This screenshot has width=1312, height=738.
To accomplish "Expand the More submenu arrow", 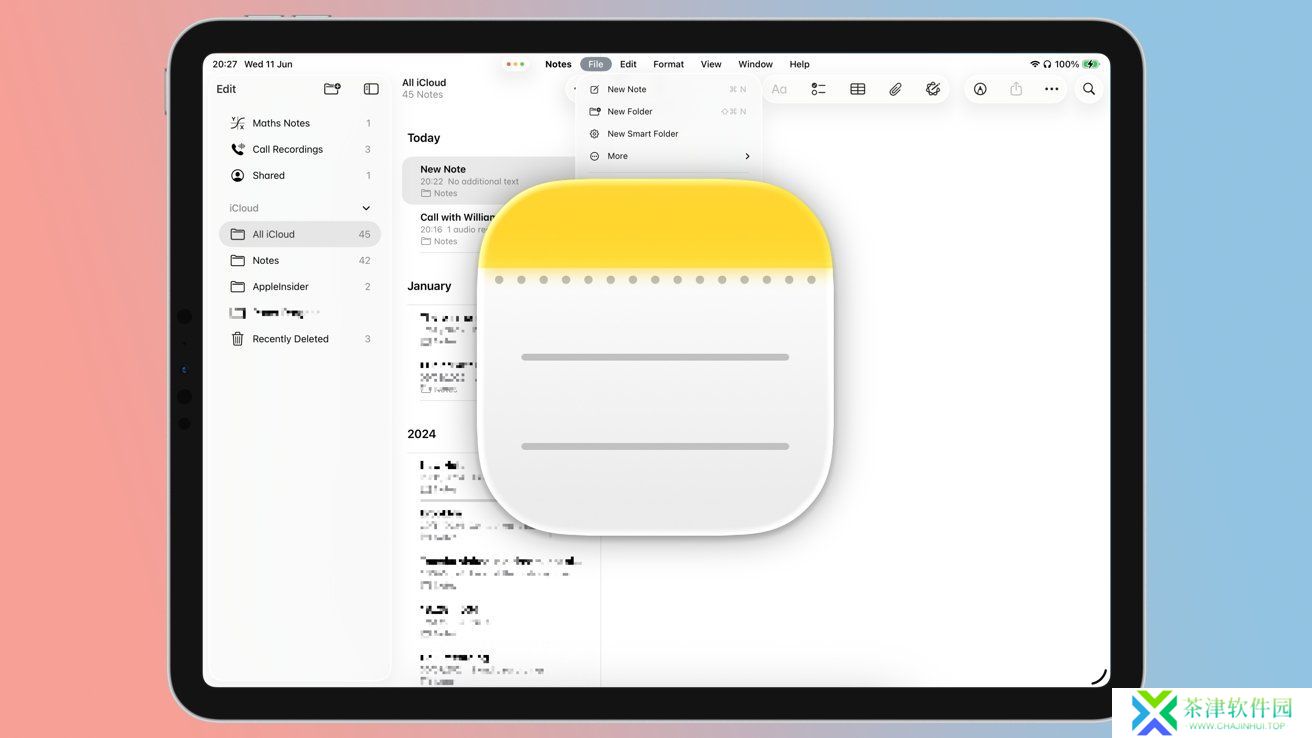I will tap(747, 156).
